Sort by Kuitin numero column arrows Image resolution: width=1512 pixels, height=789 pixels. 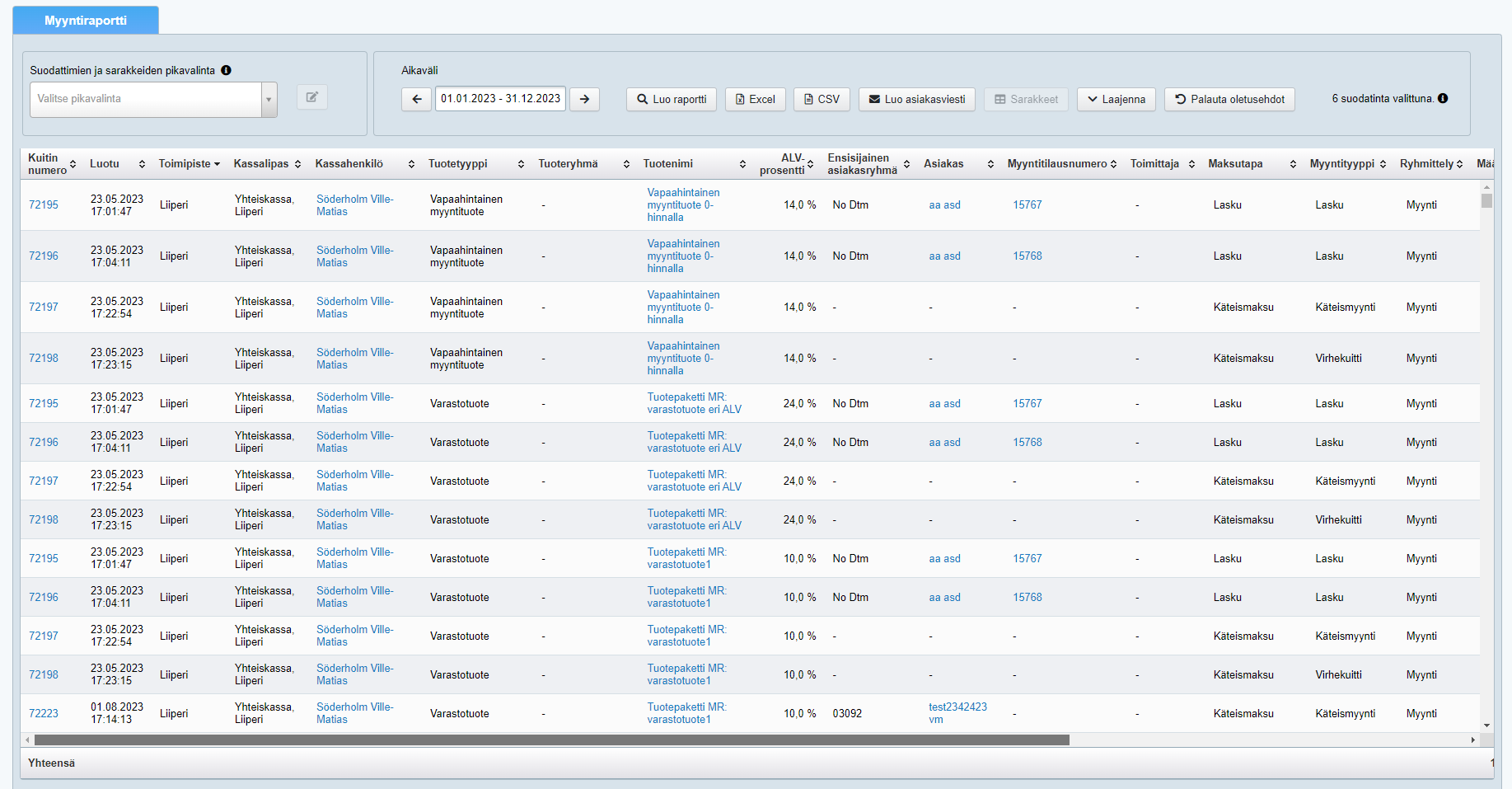click(x=73, y=164)
